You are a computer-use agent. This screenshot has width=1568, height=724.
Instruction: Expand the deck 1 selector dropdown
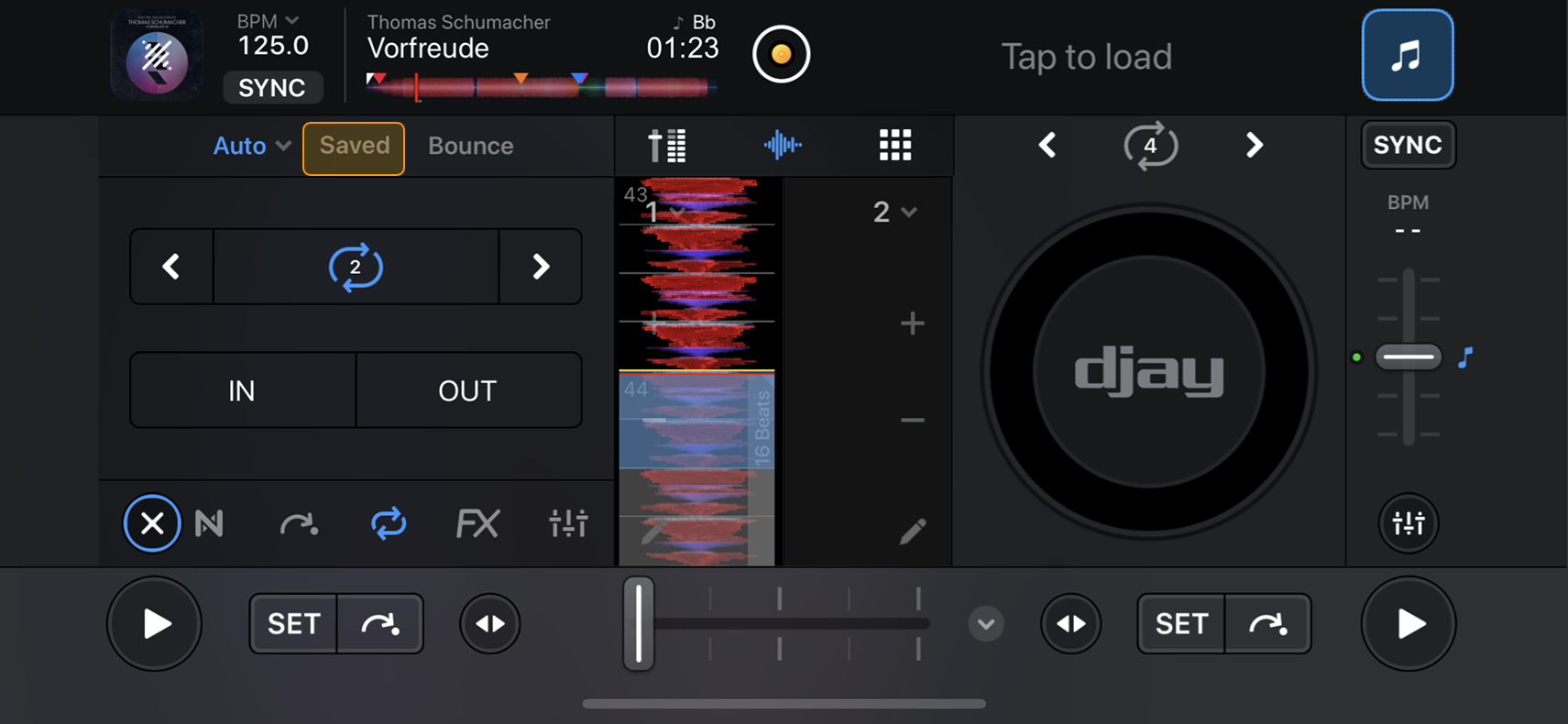[663, 213]
